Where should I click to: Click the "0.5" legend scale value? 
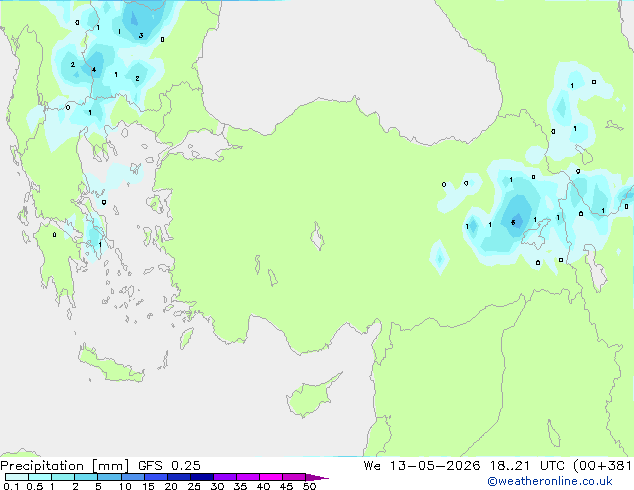point(34,486)
